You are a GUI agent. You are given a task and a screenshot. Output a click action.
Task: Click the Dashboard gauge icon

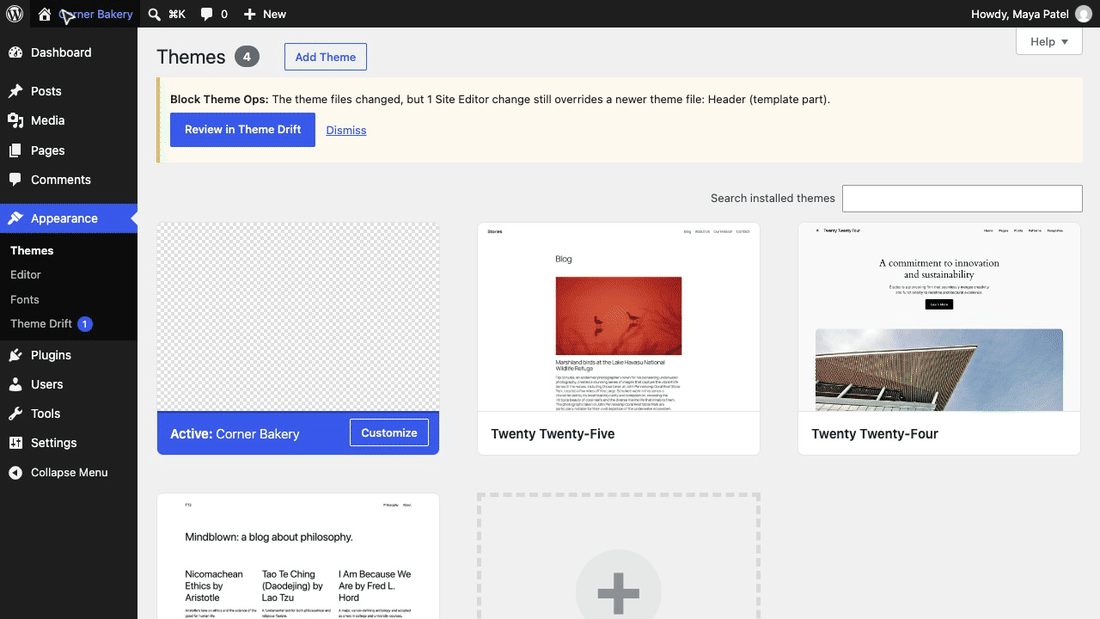(15, 53)
